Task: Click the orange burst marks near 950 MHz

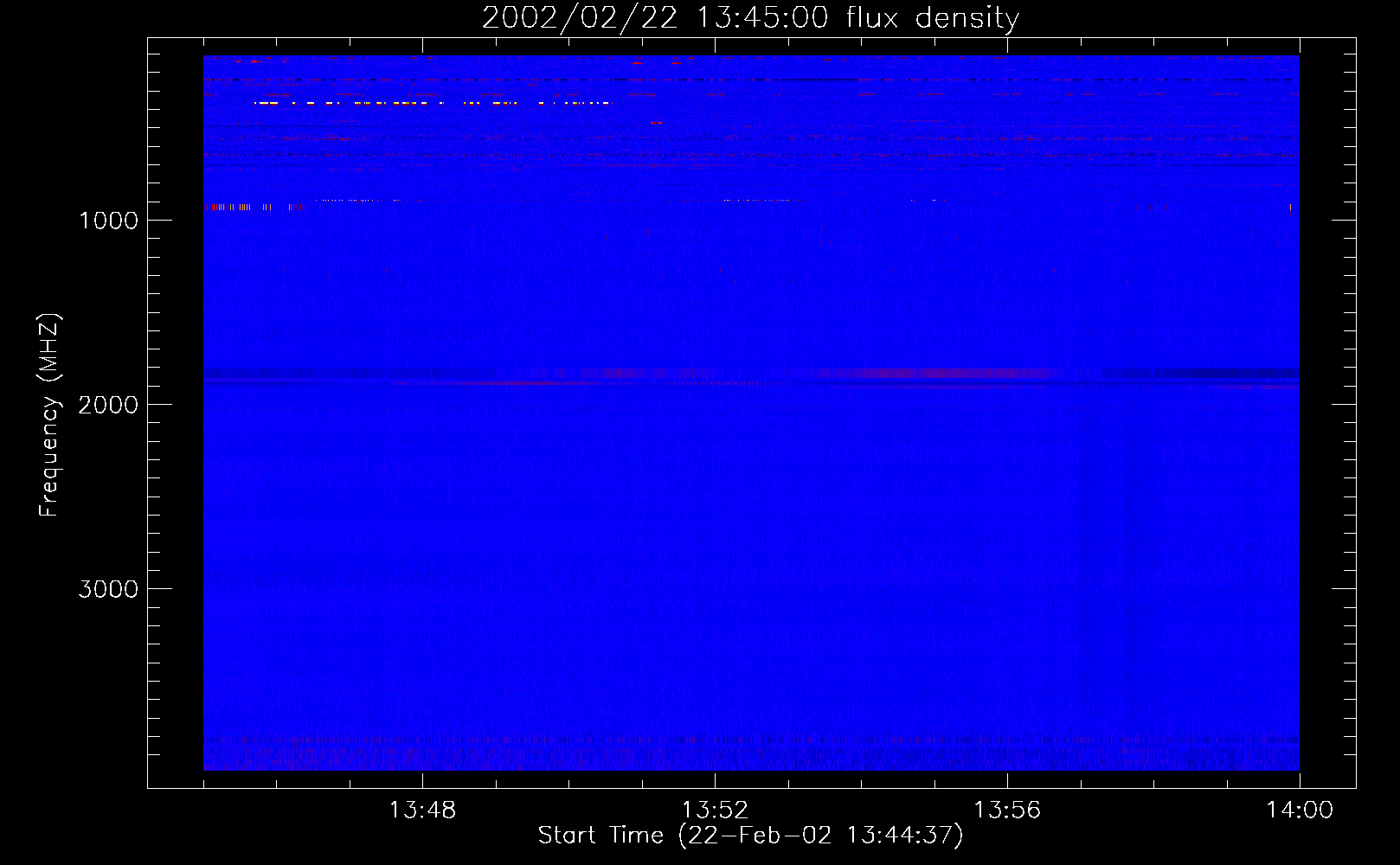Action: 254,208
